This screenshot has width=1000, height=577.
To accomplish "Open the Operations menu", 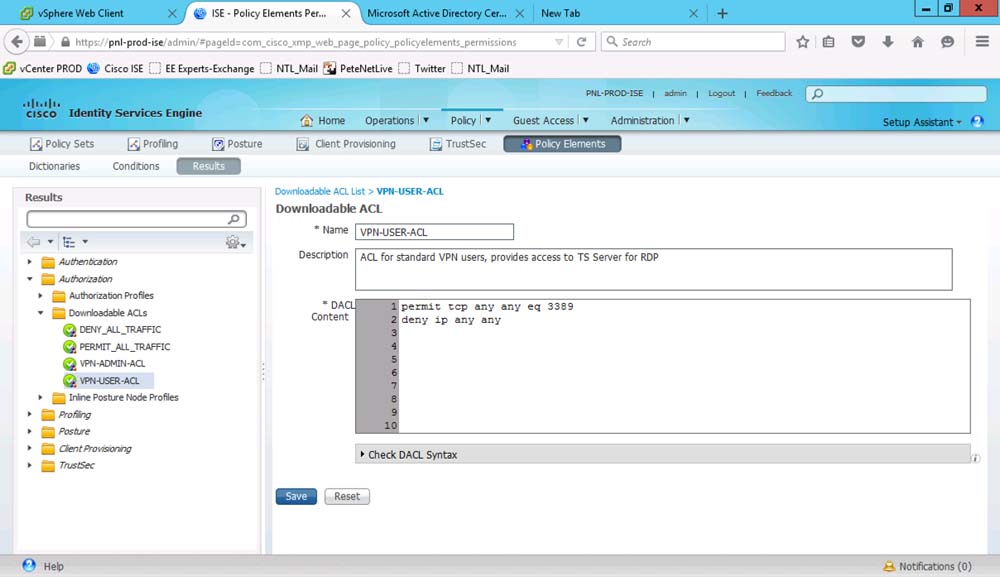I will click(x=390, y=121).
